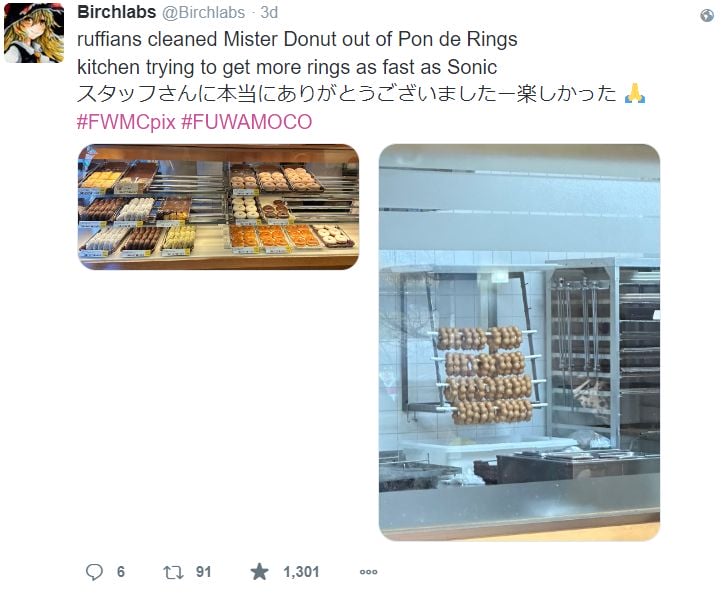Open the Birchlabs profile avatar
723x597 pixels.
pos(34,32)
